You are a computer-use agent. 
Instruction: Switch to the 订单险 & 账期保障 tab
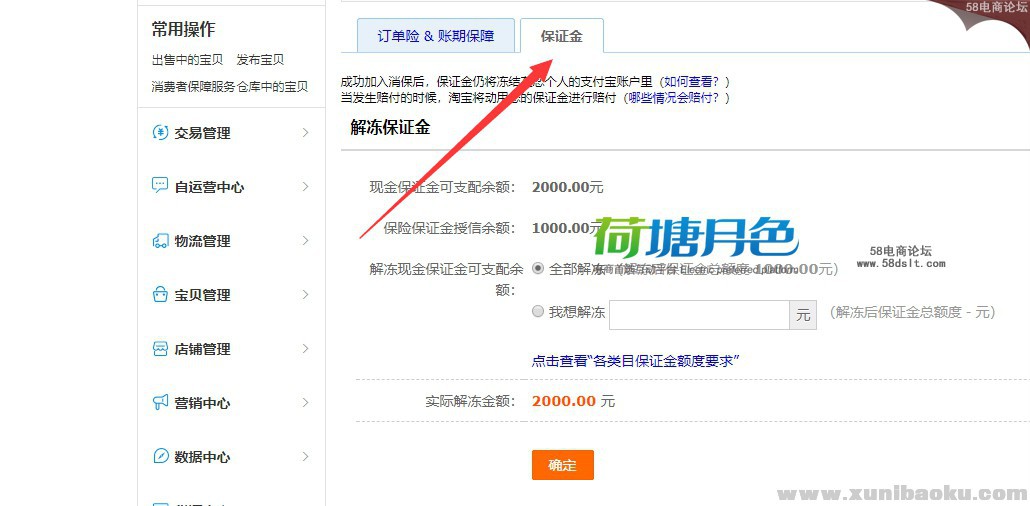point(436,35)
